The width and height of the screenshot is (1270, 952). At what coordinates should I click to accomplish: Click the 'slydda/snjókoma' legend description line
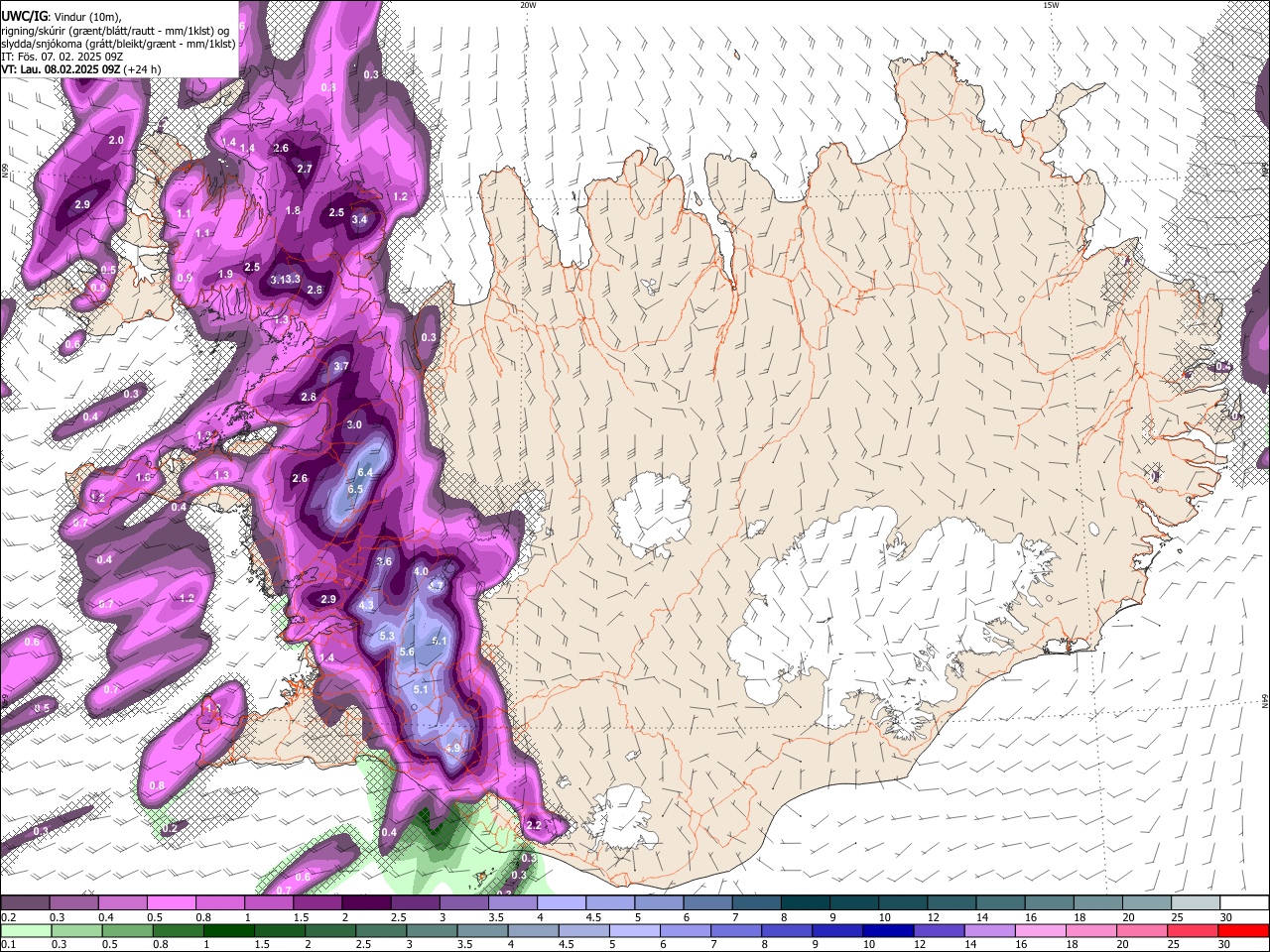(118, 44)
